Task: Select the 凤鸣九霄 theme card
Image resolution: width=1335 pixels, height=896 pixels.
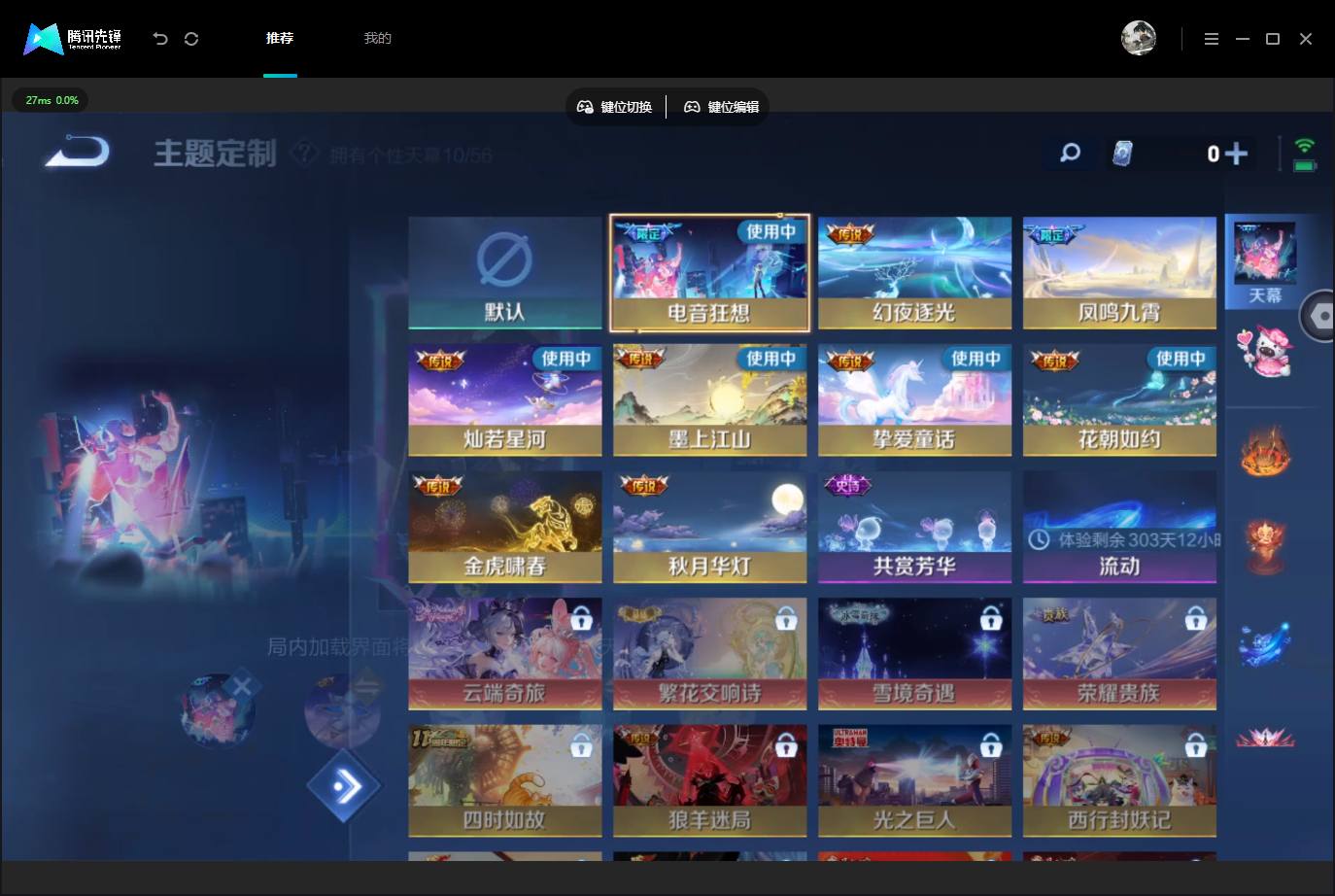Action: coord(1119,273)
